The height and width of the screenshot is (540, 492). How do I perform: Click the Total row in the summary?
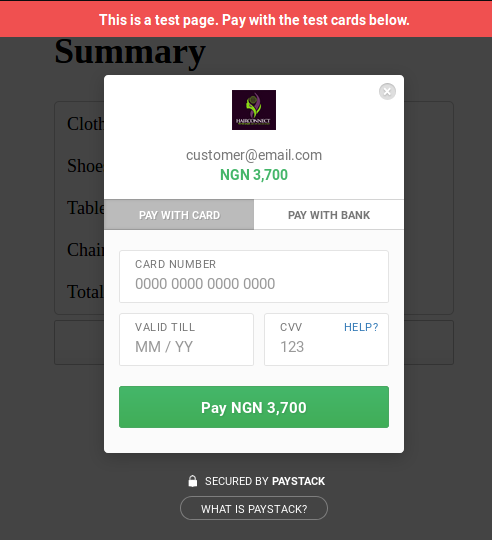point(85,292)
